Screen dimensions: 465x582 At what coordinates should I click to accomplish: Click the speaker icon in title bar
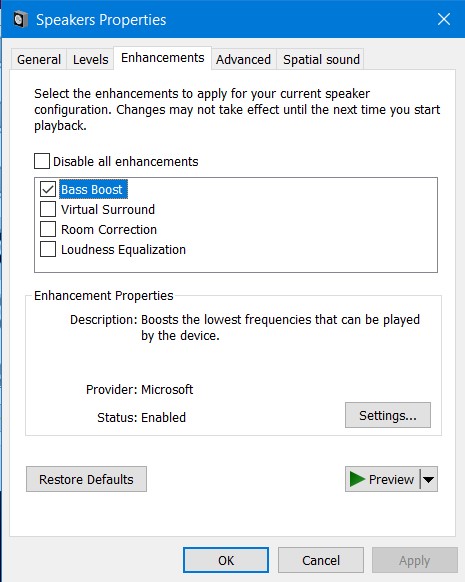pyautogui.click(x=20, y=19)
